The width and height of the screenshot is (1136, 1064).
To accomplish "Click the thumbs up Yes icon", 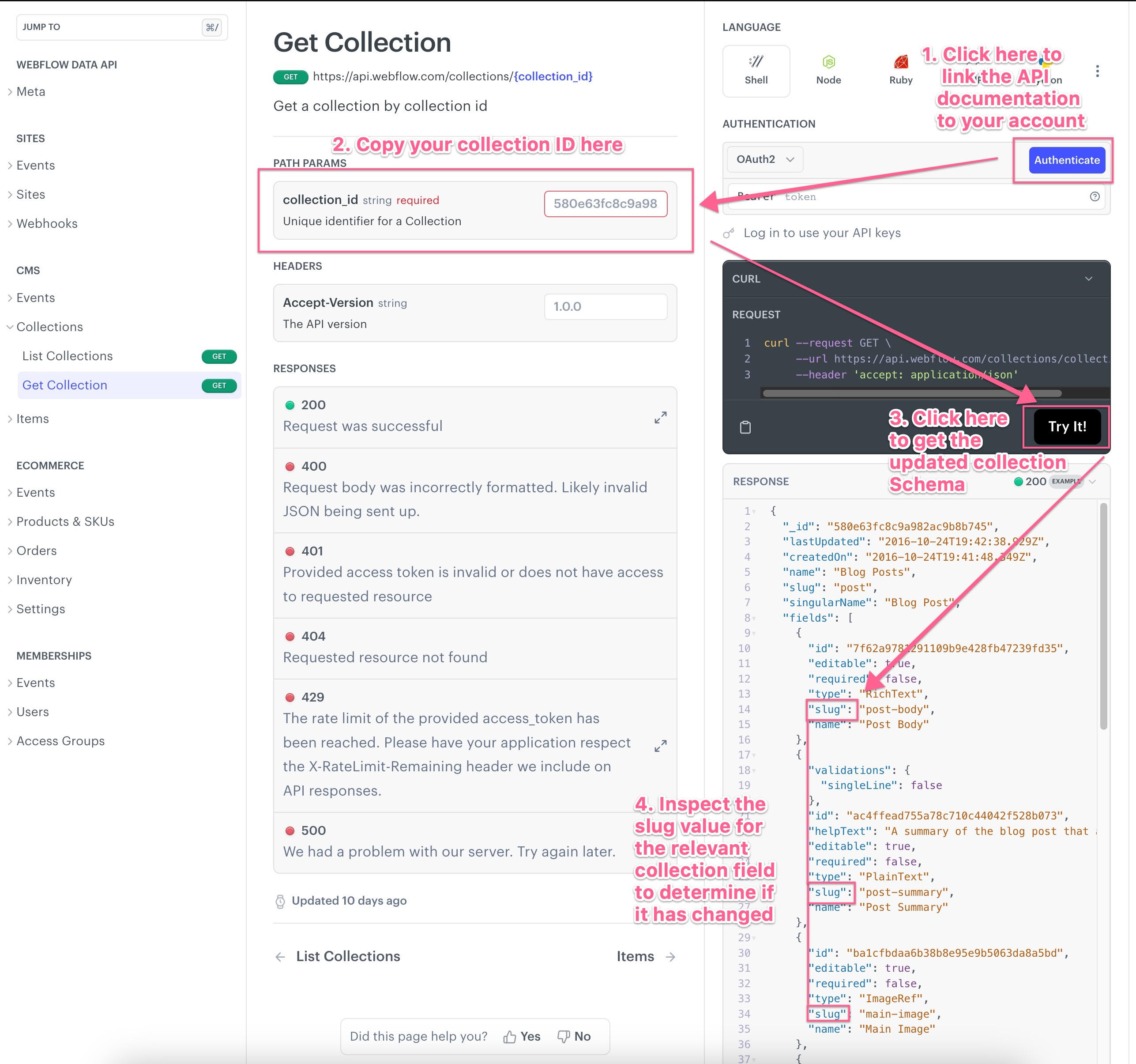I will pyautogui.click(x=509, y=1037).
